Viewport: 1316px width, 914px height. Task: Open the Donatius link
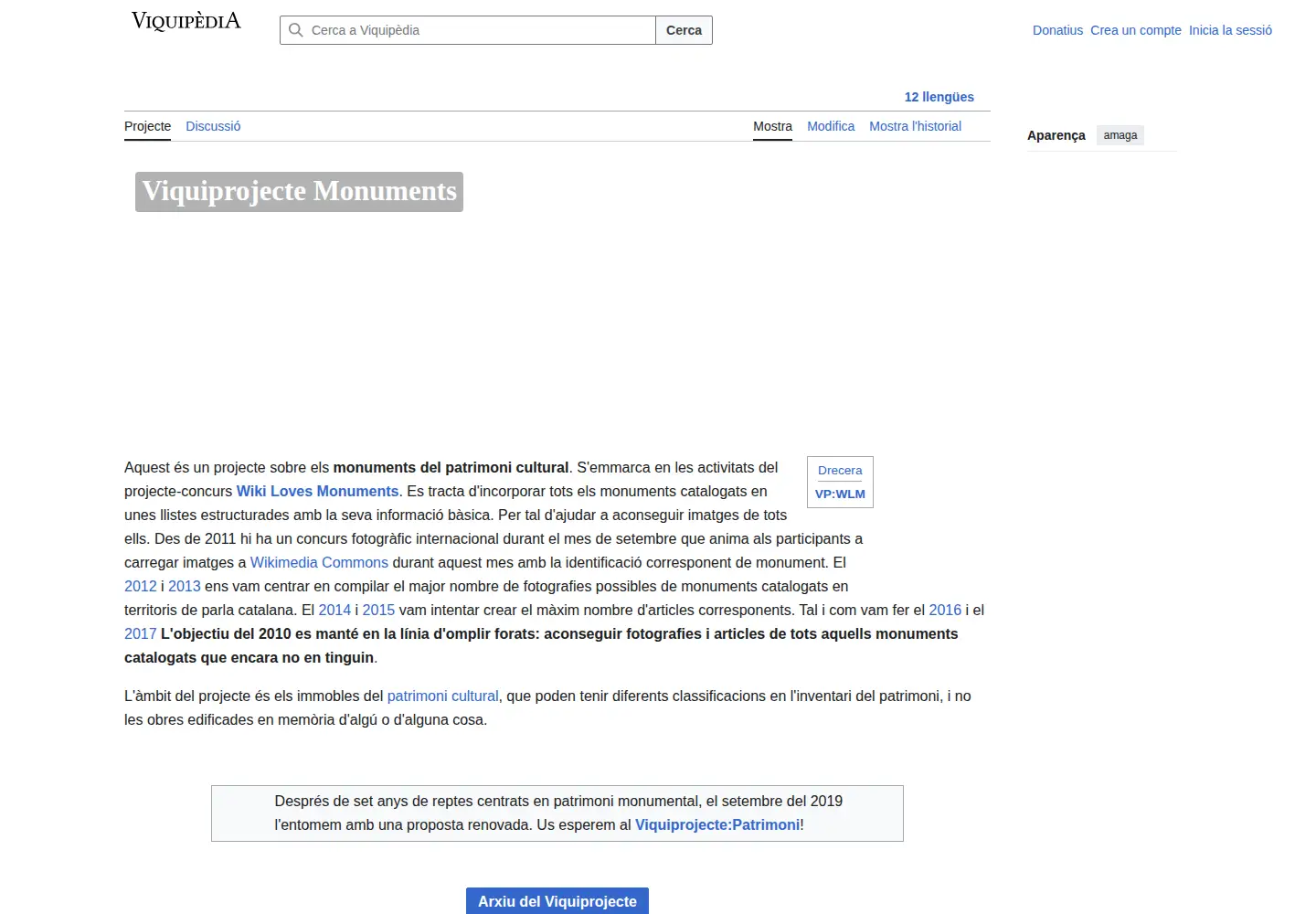[1057, 30]
